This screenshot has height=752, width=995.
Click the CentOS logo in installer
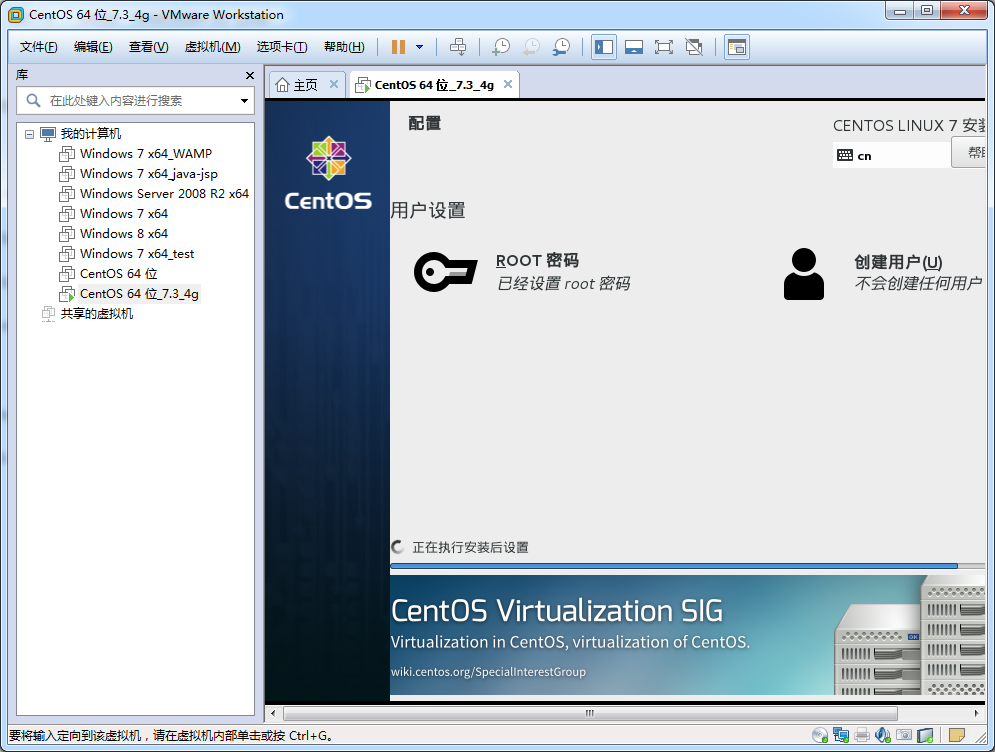(x=328, y=173)
